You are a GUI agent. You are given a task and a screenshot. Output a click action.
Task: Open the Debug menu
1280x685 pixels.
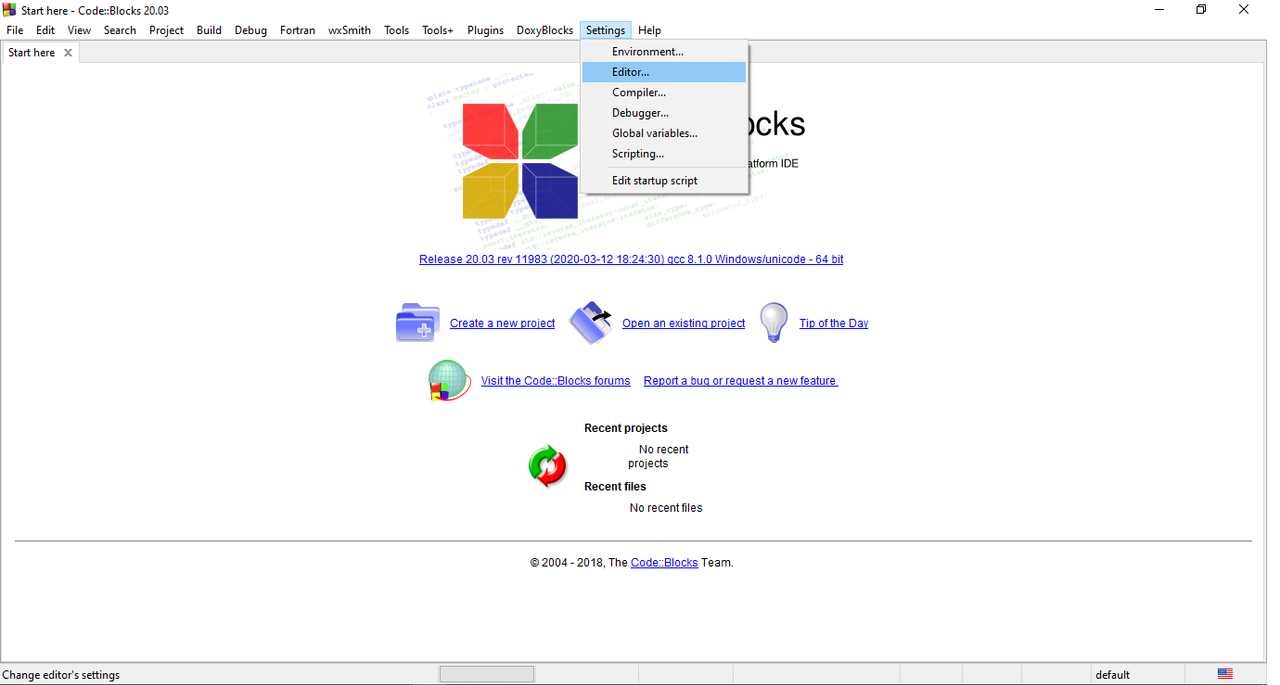pos(251,30)
